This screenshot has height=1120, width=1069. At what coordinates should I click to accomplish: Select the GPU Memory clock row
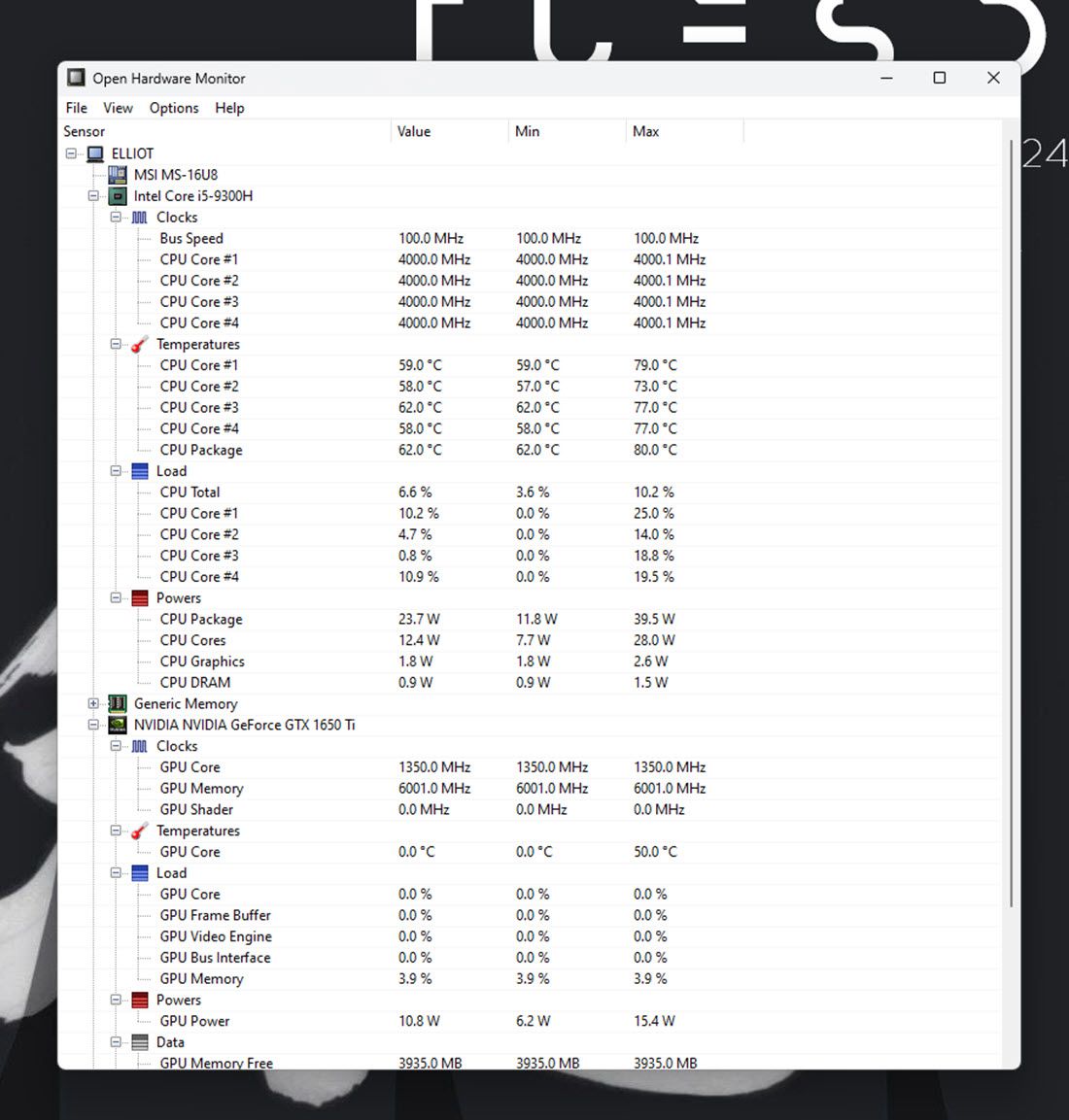[x=529, y=789]
